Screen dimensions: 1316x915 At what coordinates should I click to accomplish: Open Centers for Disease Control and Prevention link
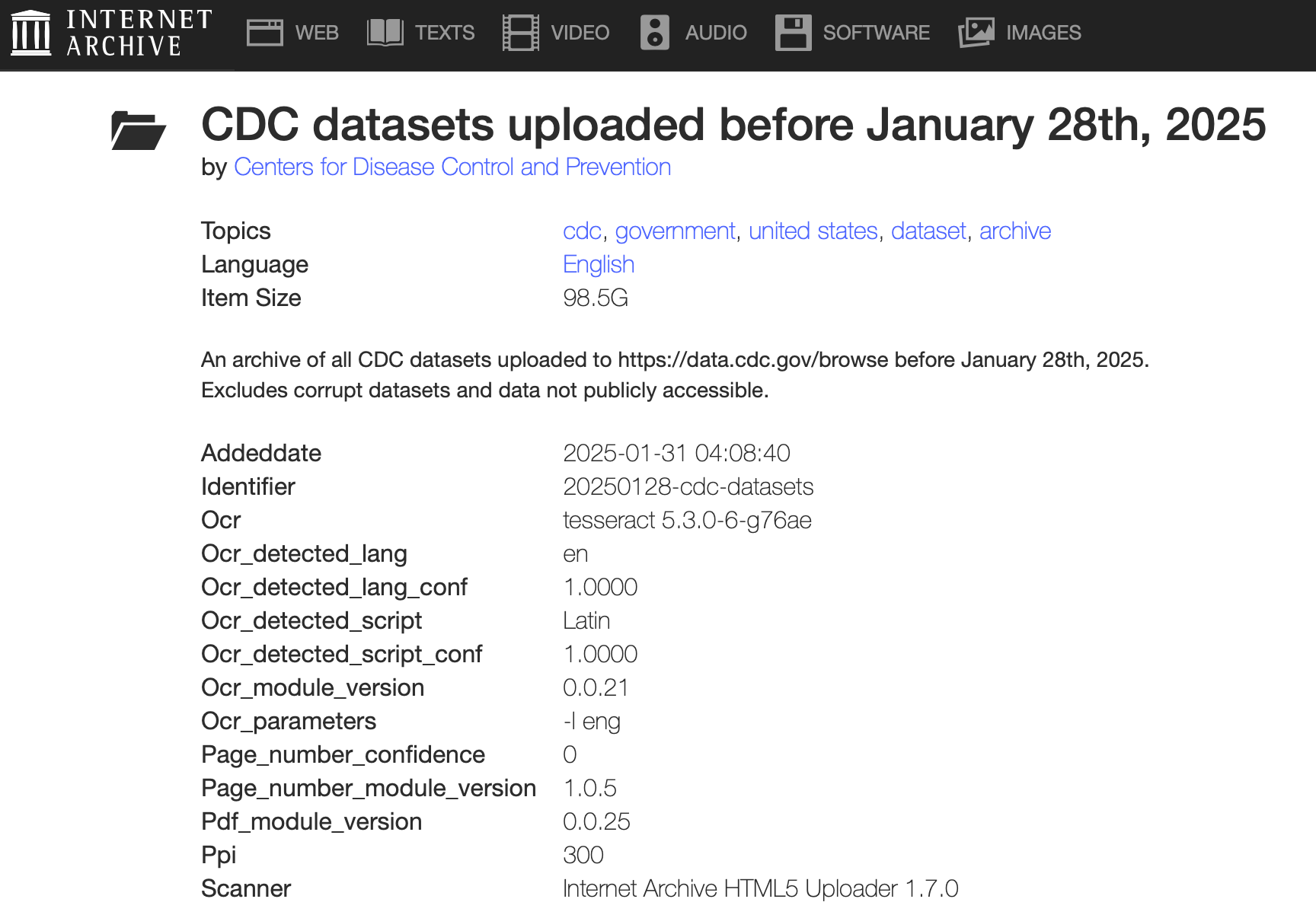452,167
